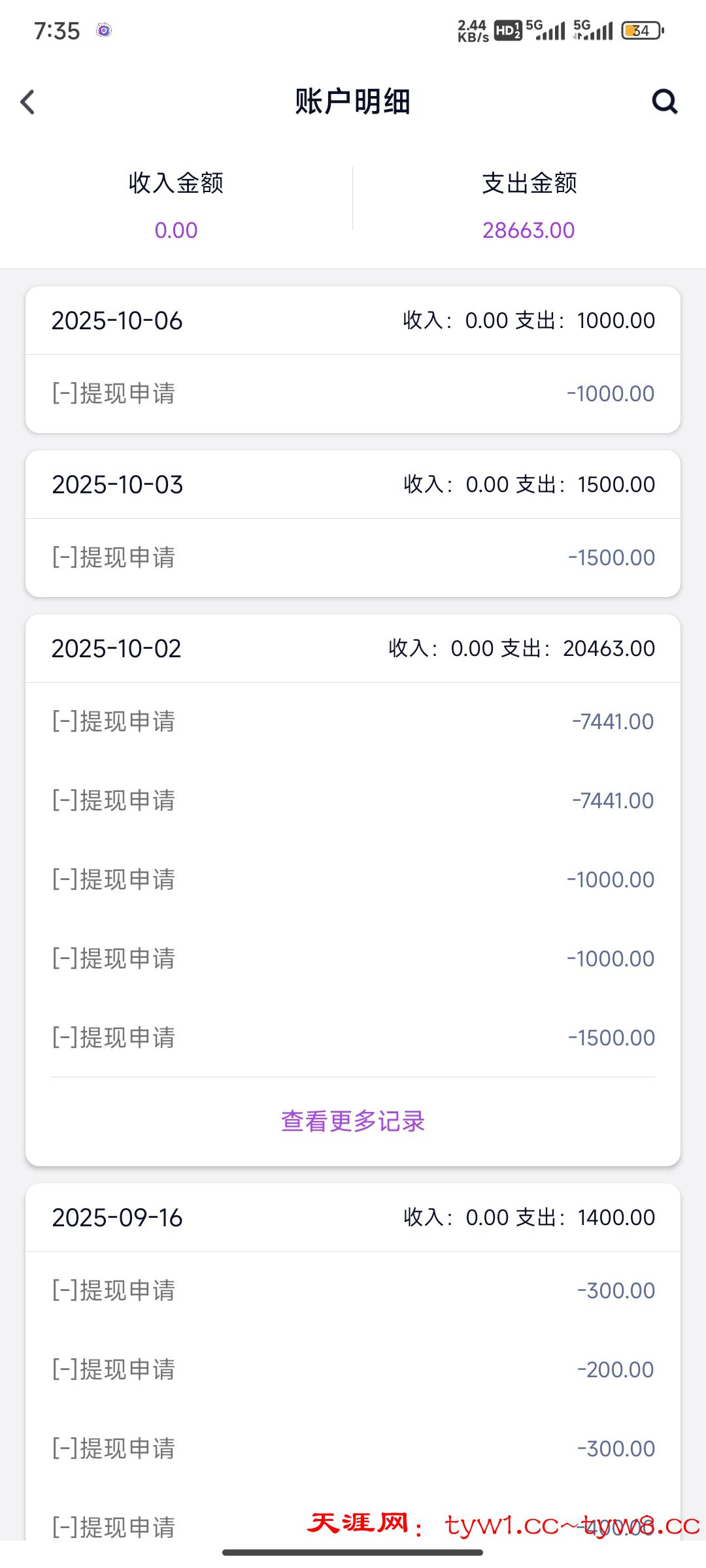The width and height of the screenshot is (706, 1568).
Task: Tap the battery status icon
Action: tap(642, 31)
